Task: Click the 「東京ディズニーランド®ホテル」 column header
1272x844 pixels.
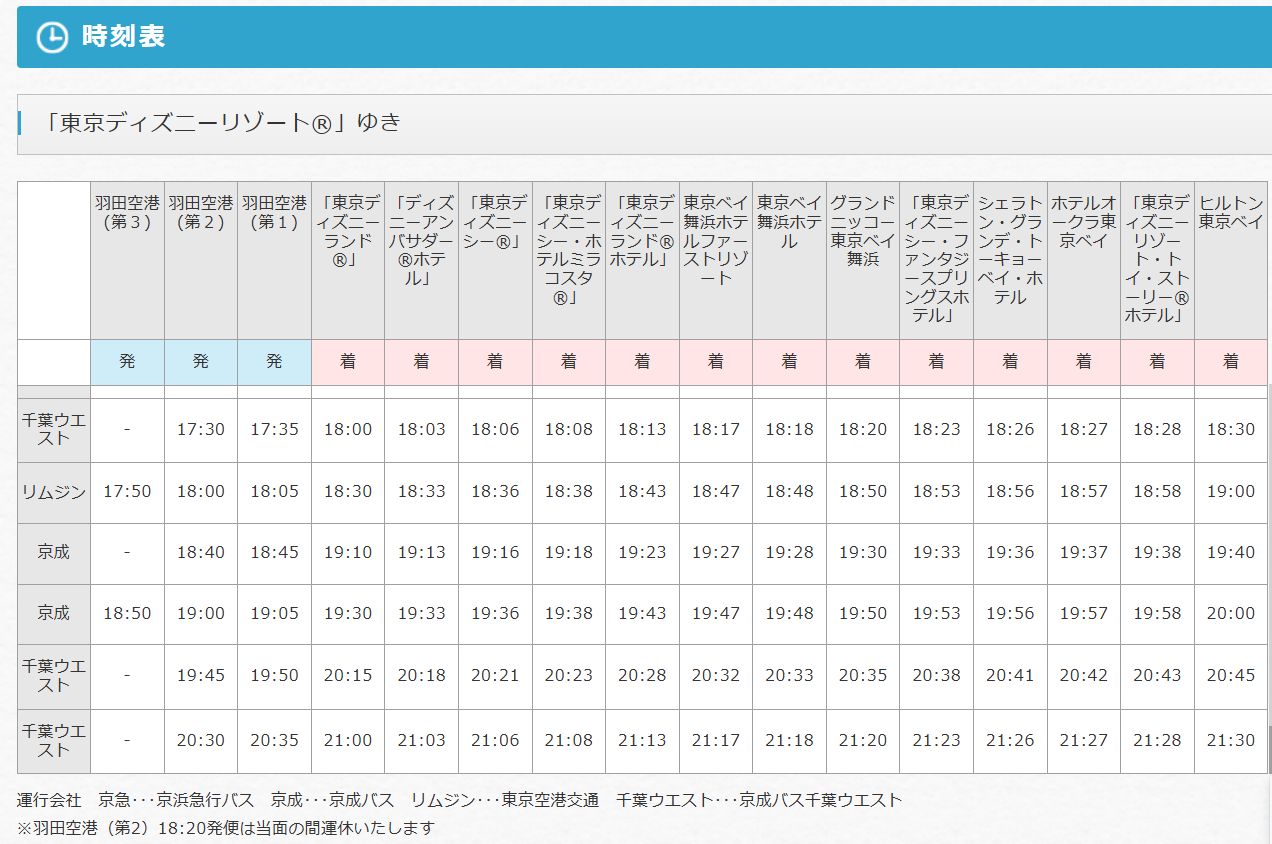Action: click(x=642, y=260)
